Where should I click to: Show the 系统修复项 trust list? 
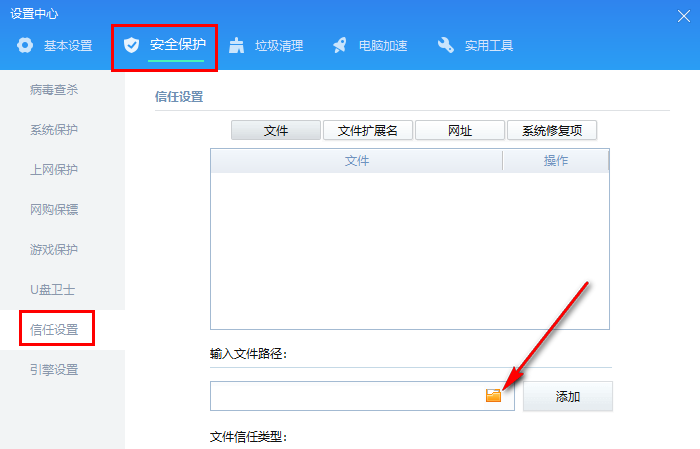pyautogui.click(x=552, y=130)
